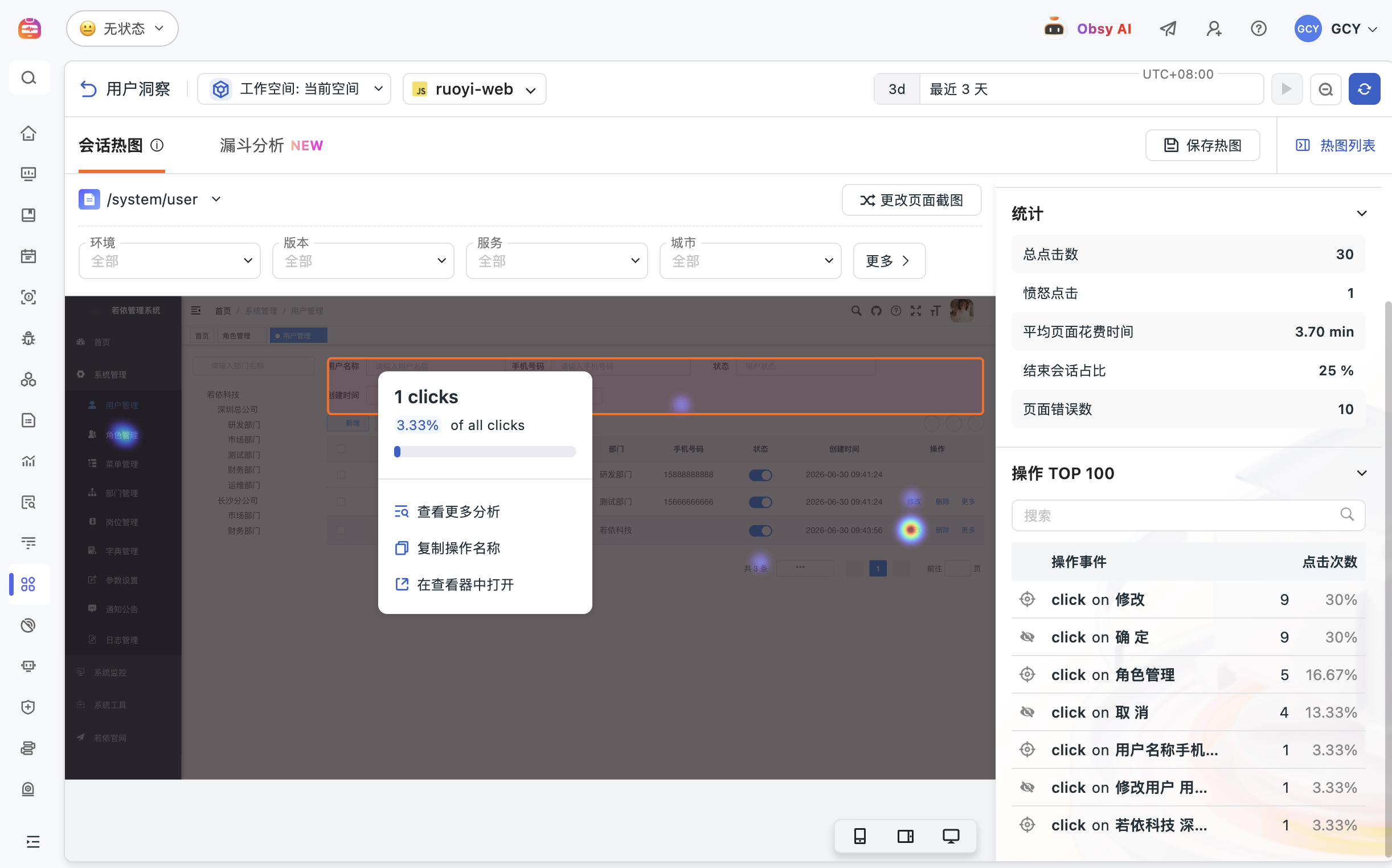Image resolution: width=1392 pixels, height=868 pixels.
Task: Click the info icon beside 会话热图
Action: click(x=157, y=145)
